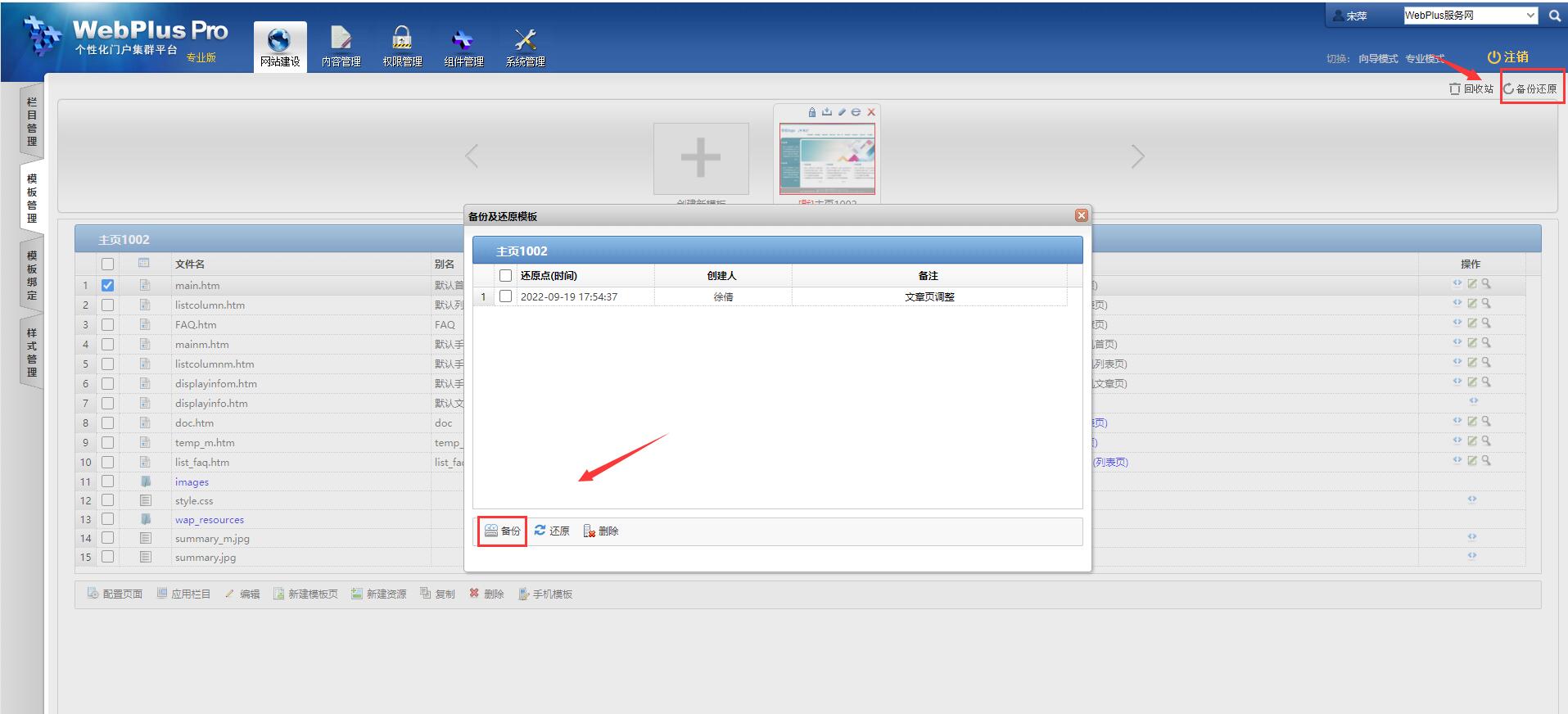
Task: Click the left chevron in template carousel
Action: pos(472,156)
